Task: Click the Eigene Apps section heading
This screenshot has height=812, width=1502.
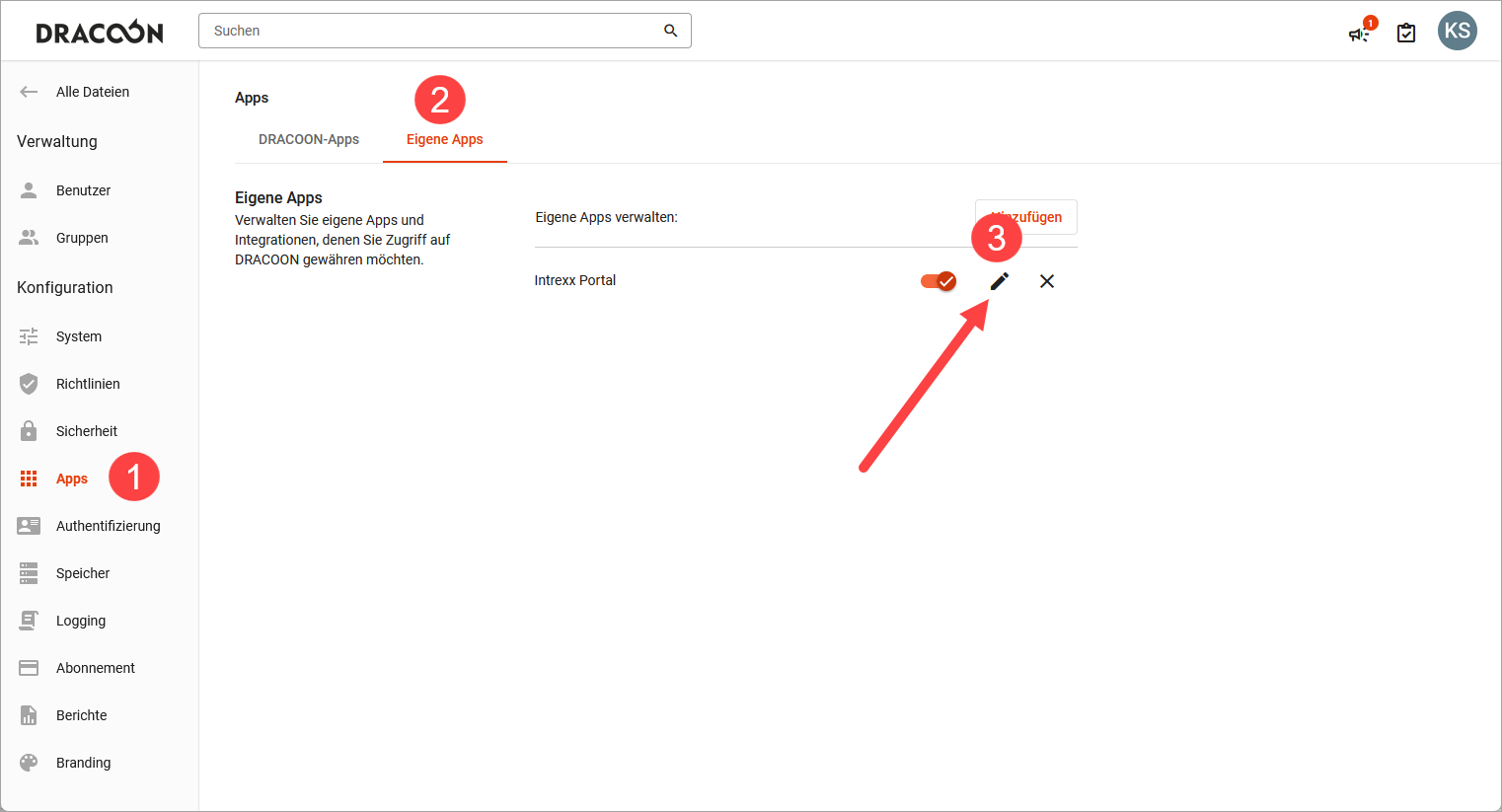Action: (x=278, y=197)
